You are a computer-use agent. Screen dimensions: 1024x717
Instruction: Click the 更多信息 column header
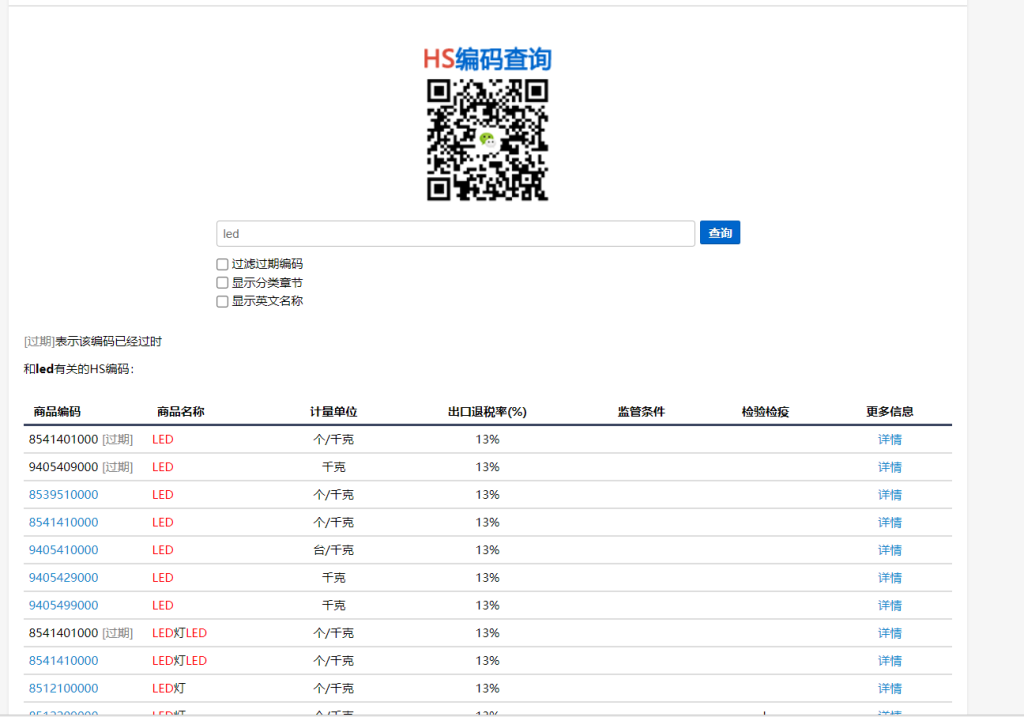point(889,412)
